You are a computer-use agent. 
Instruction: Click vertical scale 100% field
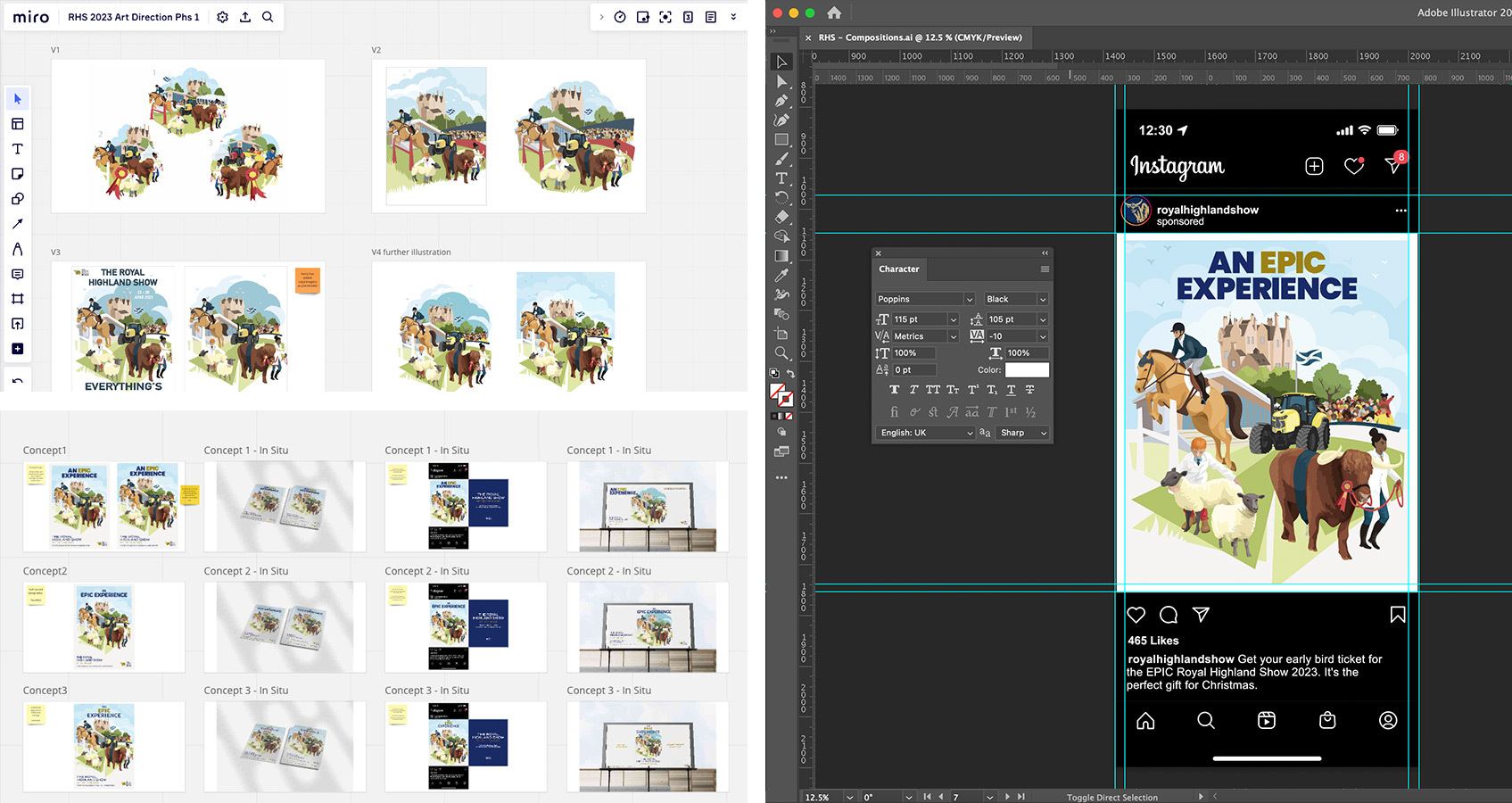pyautogui.click(x=913, y=353)
